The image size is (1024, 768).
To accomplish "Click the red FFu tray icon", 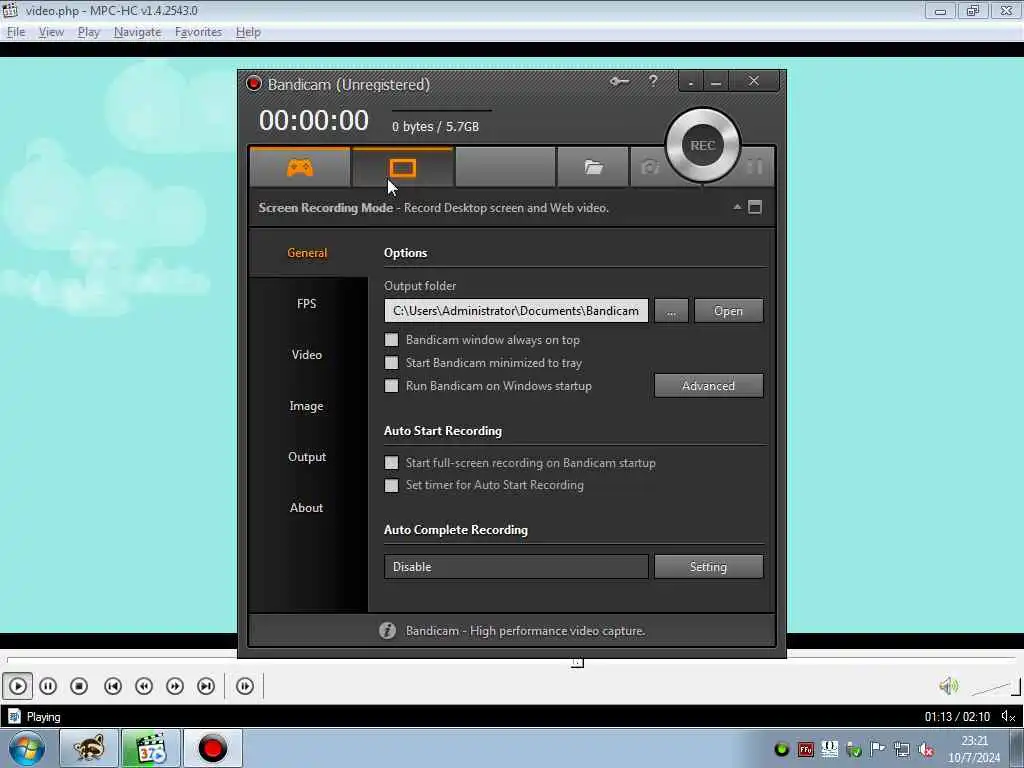I will pos(806,750).
